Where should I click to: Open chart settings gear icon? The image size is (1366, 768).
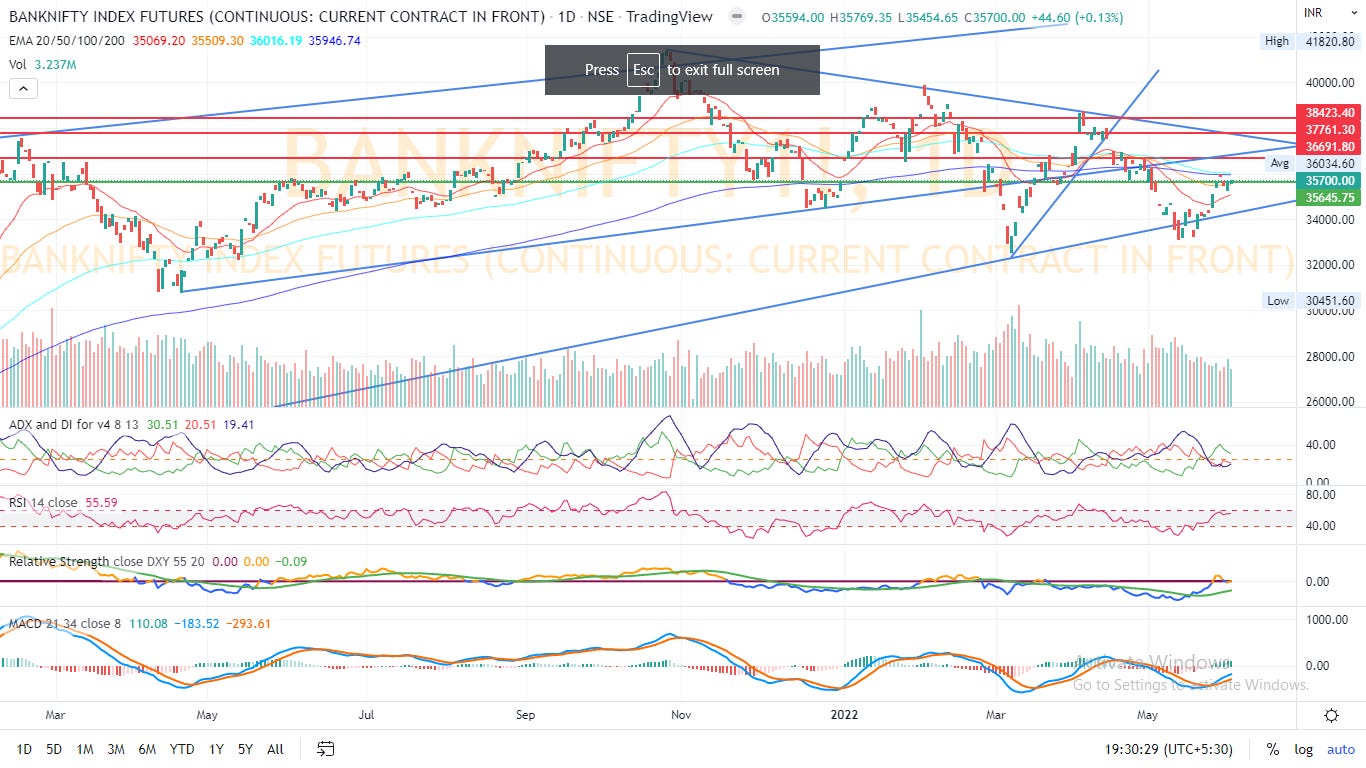pyautogui.click(x=1331, y=715)
